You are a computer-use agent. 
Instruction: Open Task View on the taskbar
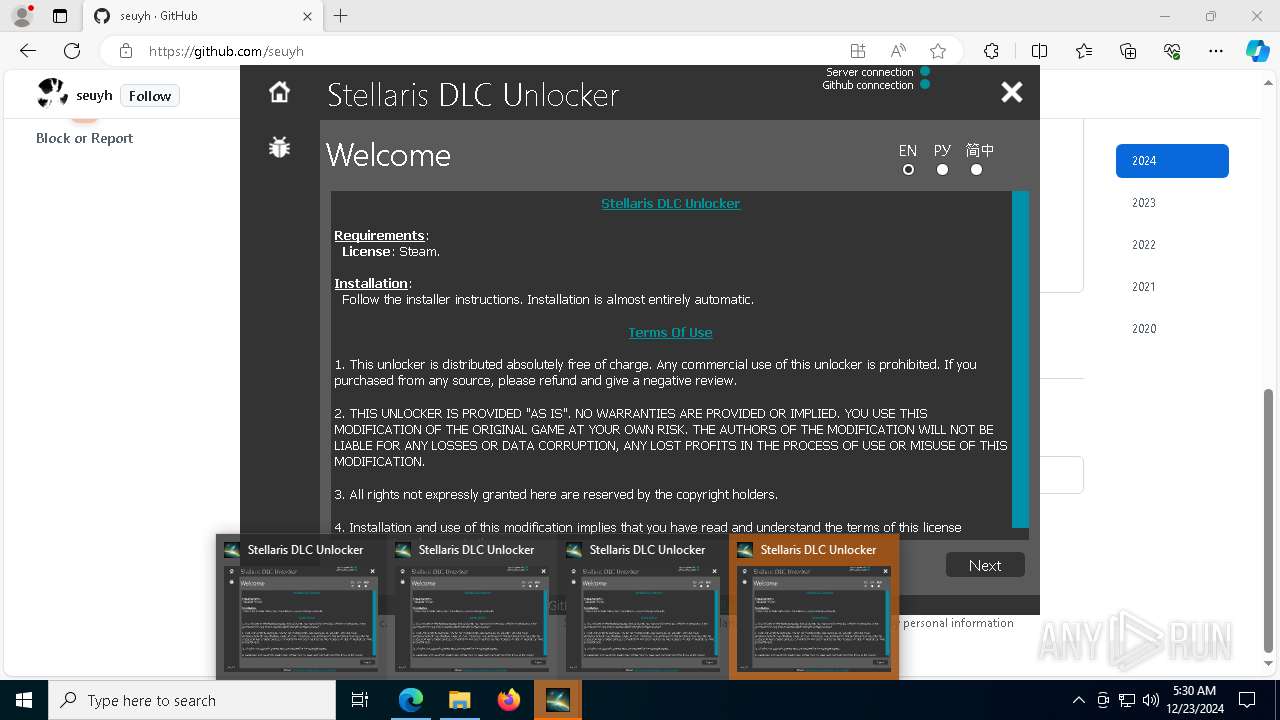point(360,700)
